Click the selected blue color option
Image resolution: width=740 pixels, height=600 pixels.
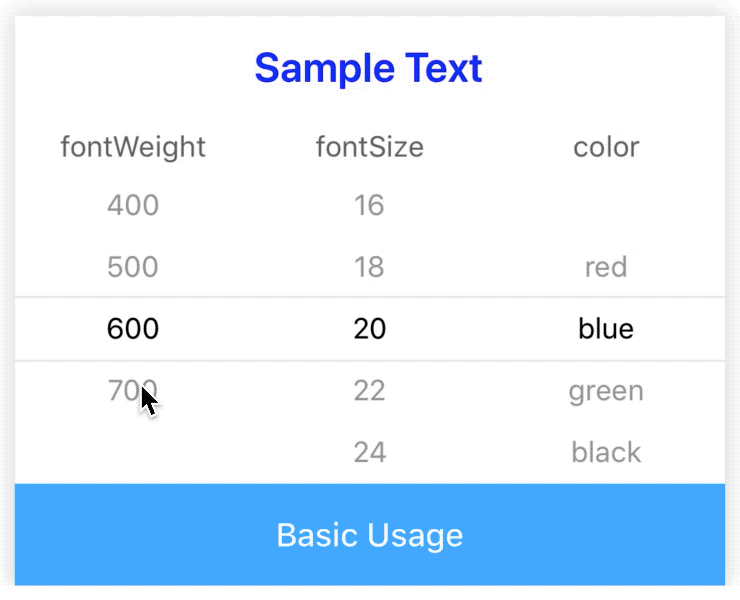[x=606, y=329]
